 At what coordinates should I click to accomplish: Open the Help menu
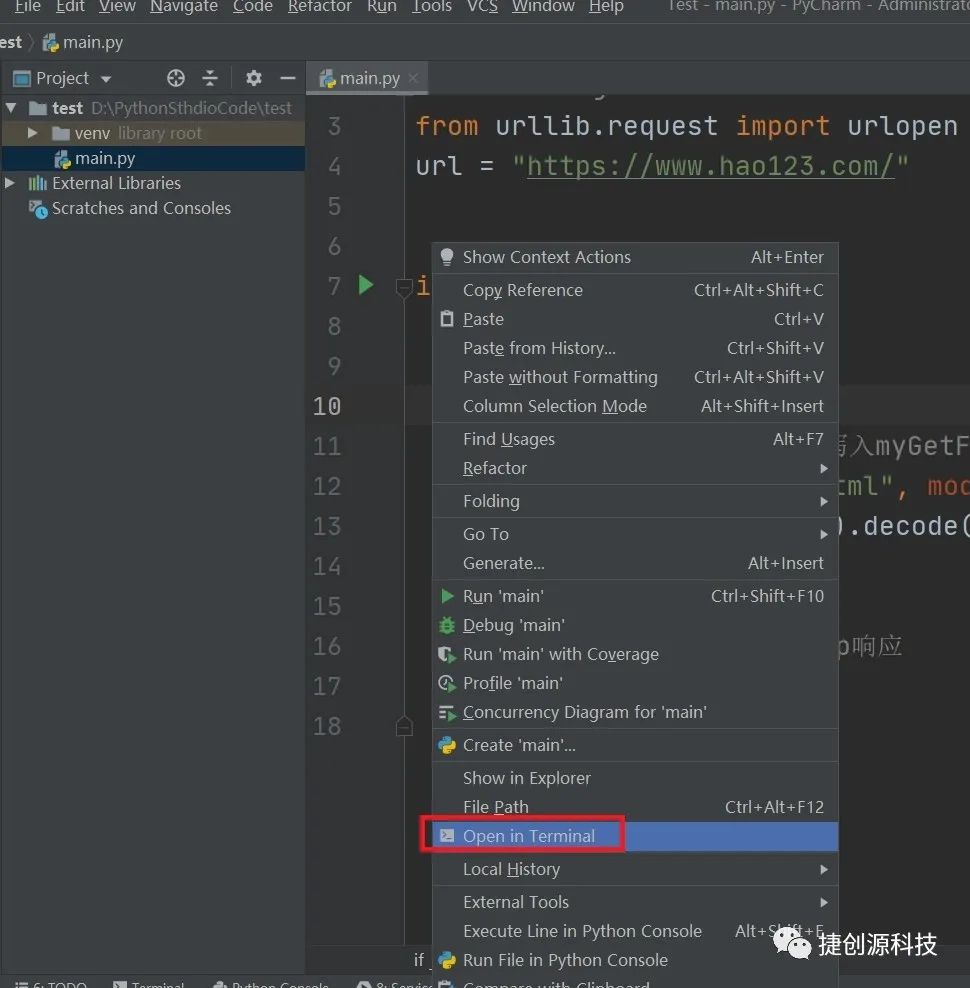pyautogui.click(x=606, y=6)
